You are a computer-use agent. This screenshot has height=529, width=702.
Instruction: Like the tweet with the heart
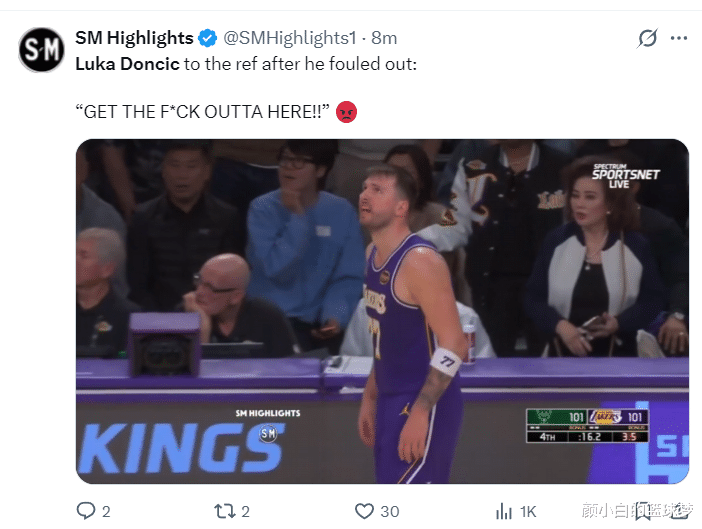coord(365,511)
